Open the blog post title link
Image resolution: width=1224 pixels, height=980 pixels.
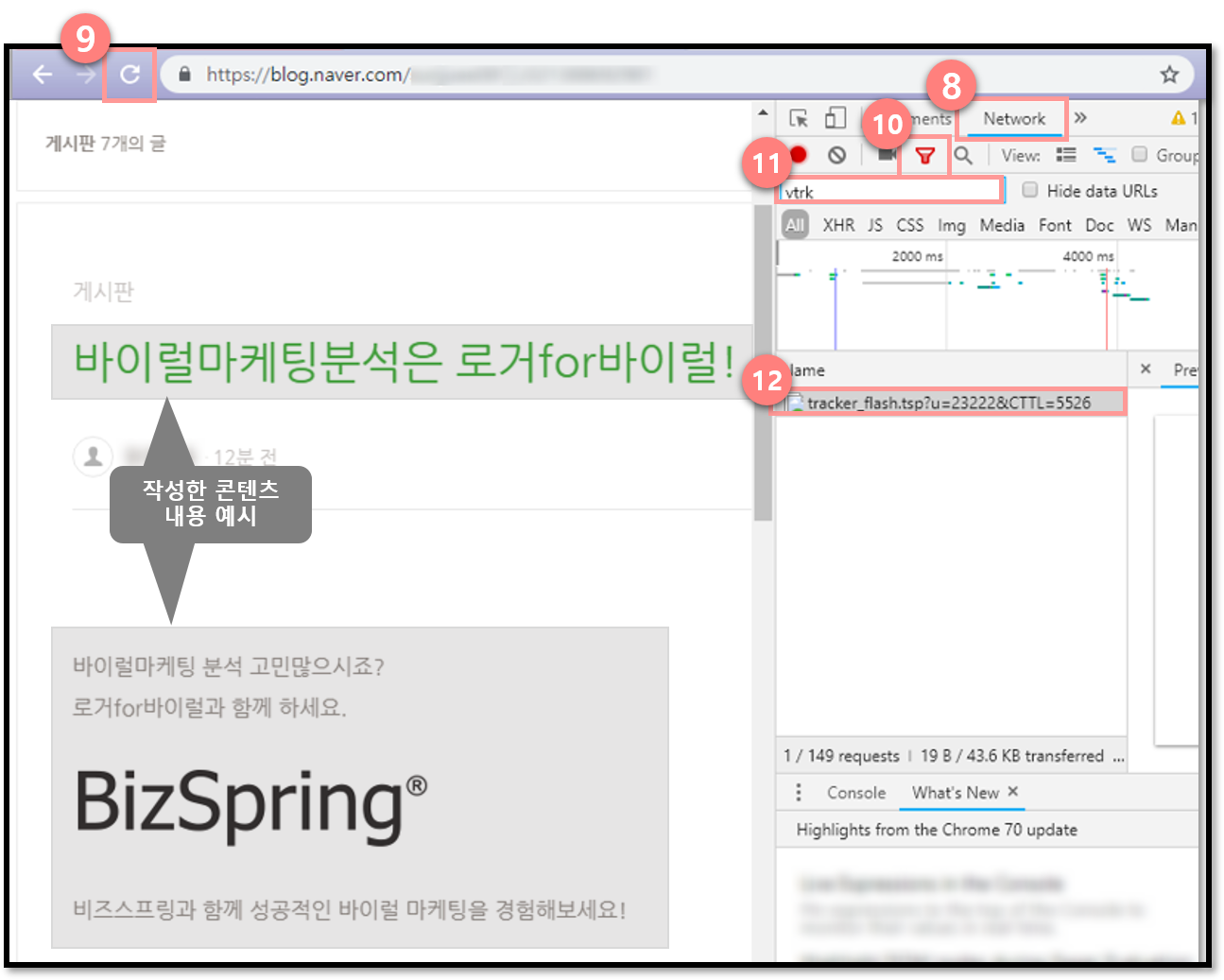click(x=405, y=361)
